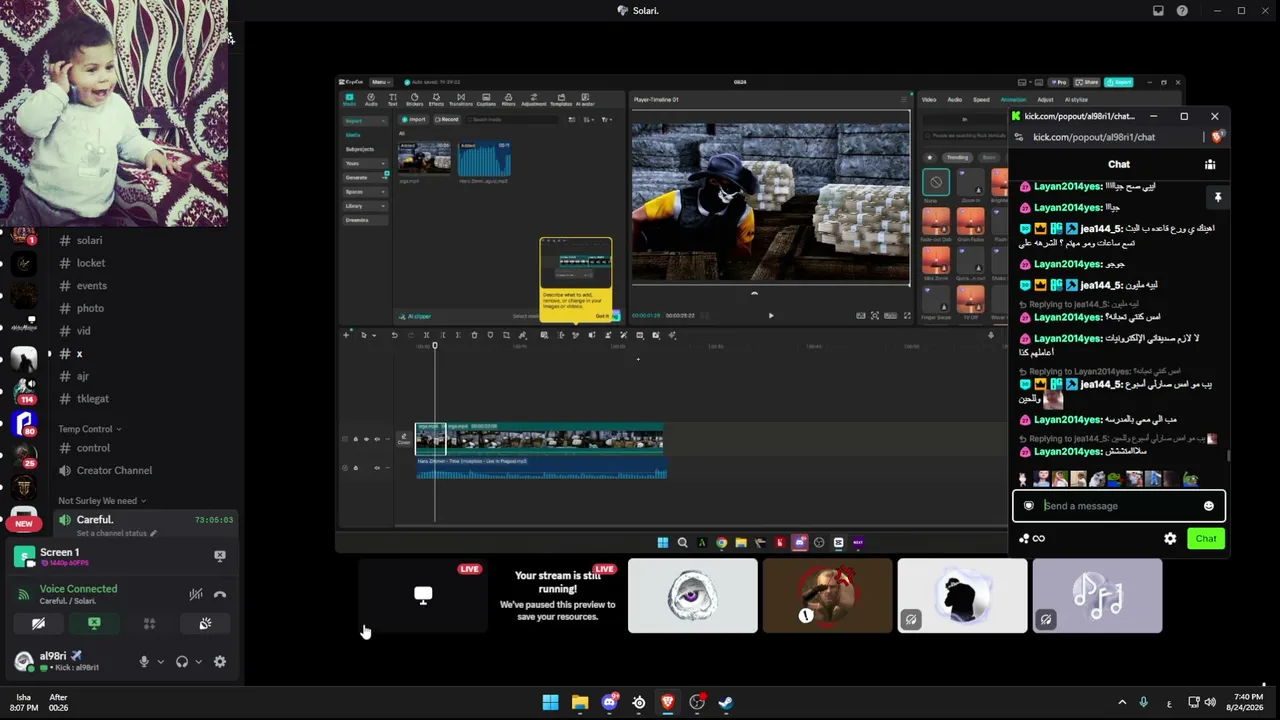Show hidden icons in the system tray
The width and height of the screenshot is (1280, 720).
pos(1122,703)
